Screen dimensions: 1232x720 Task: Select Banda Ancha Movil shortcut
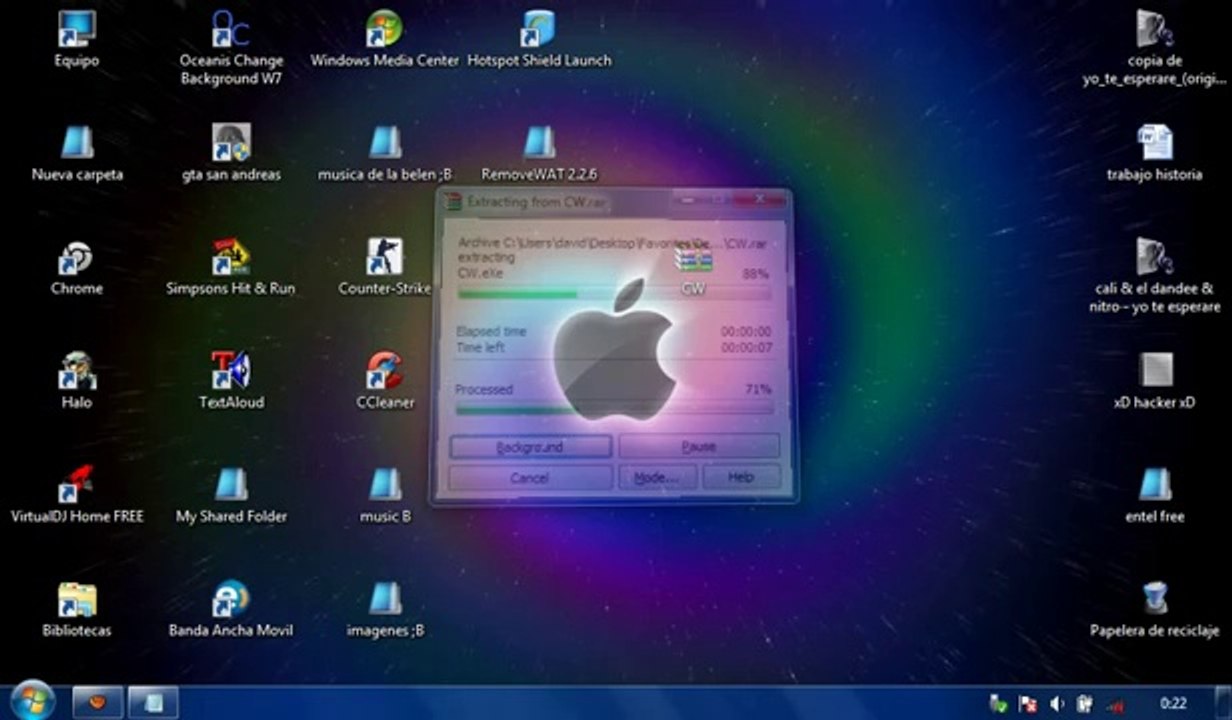231,610
